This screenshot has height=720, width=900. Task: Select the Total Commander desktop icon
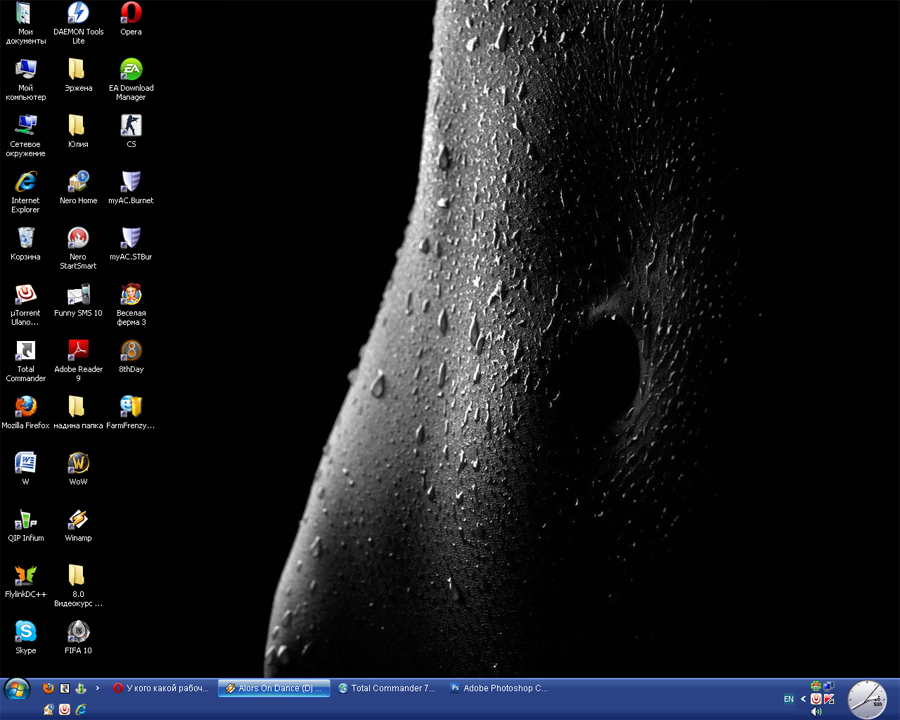26,351
